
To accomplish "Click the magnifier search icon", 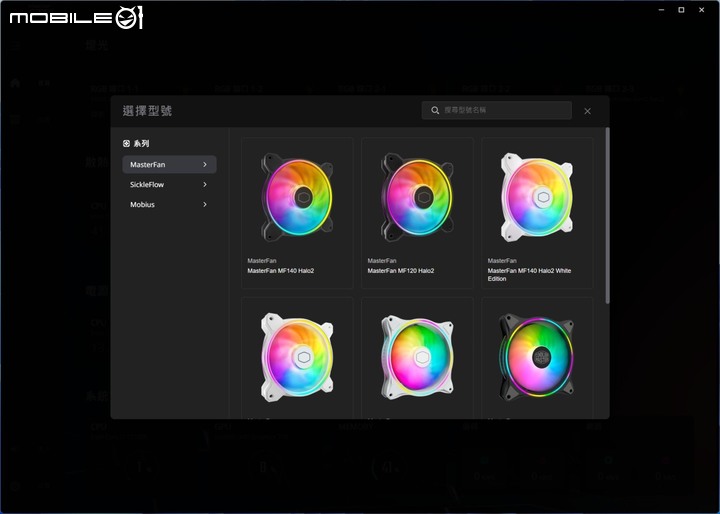I will click(x=435, y=110).
